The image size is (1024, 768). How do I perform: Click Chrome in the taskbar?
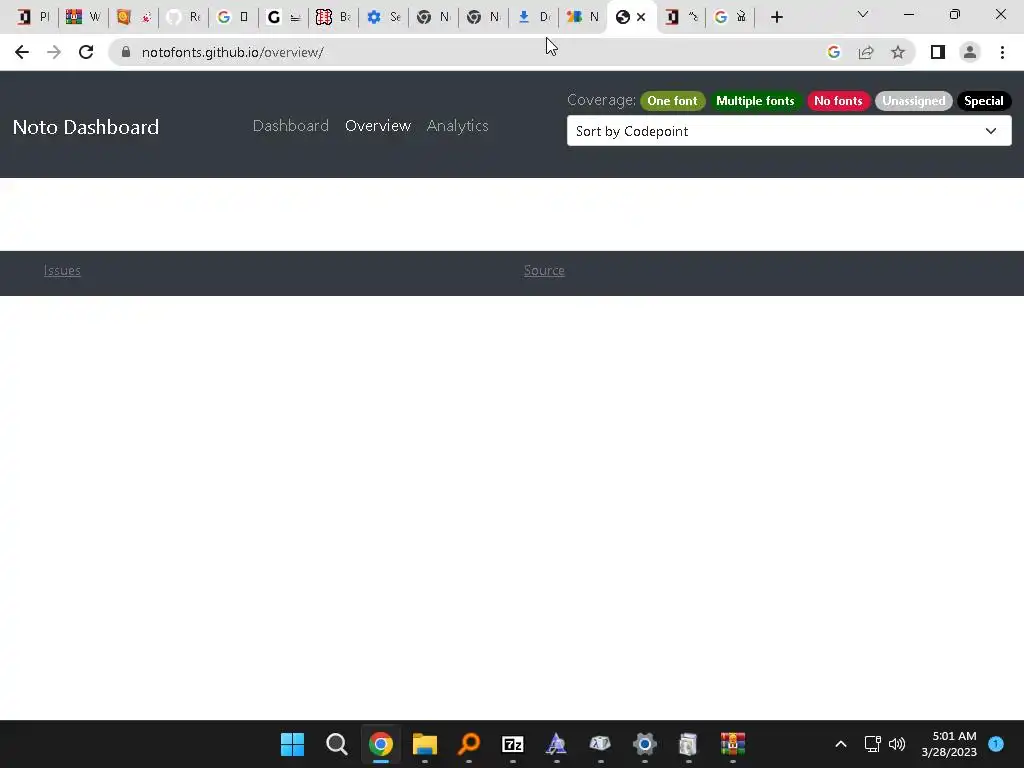[381, 744]
